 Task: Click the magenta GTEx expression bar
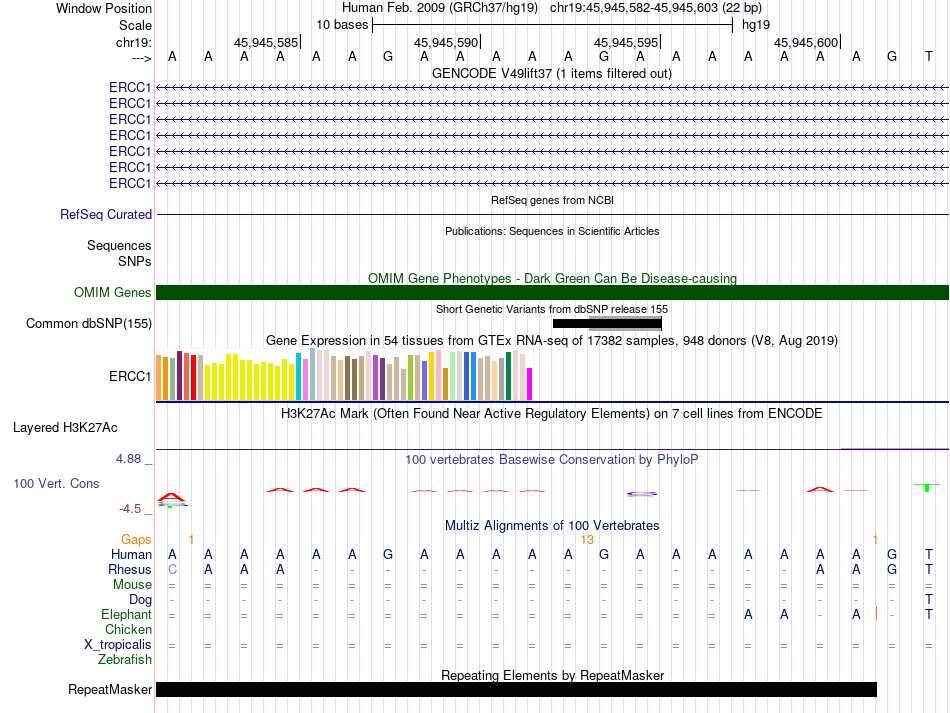coord(530,384)
